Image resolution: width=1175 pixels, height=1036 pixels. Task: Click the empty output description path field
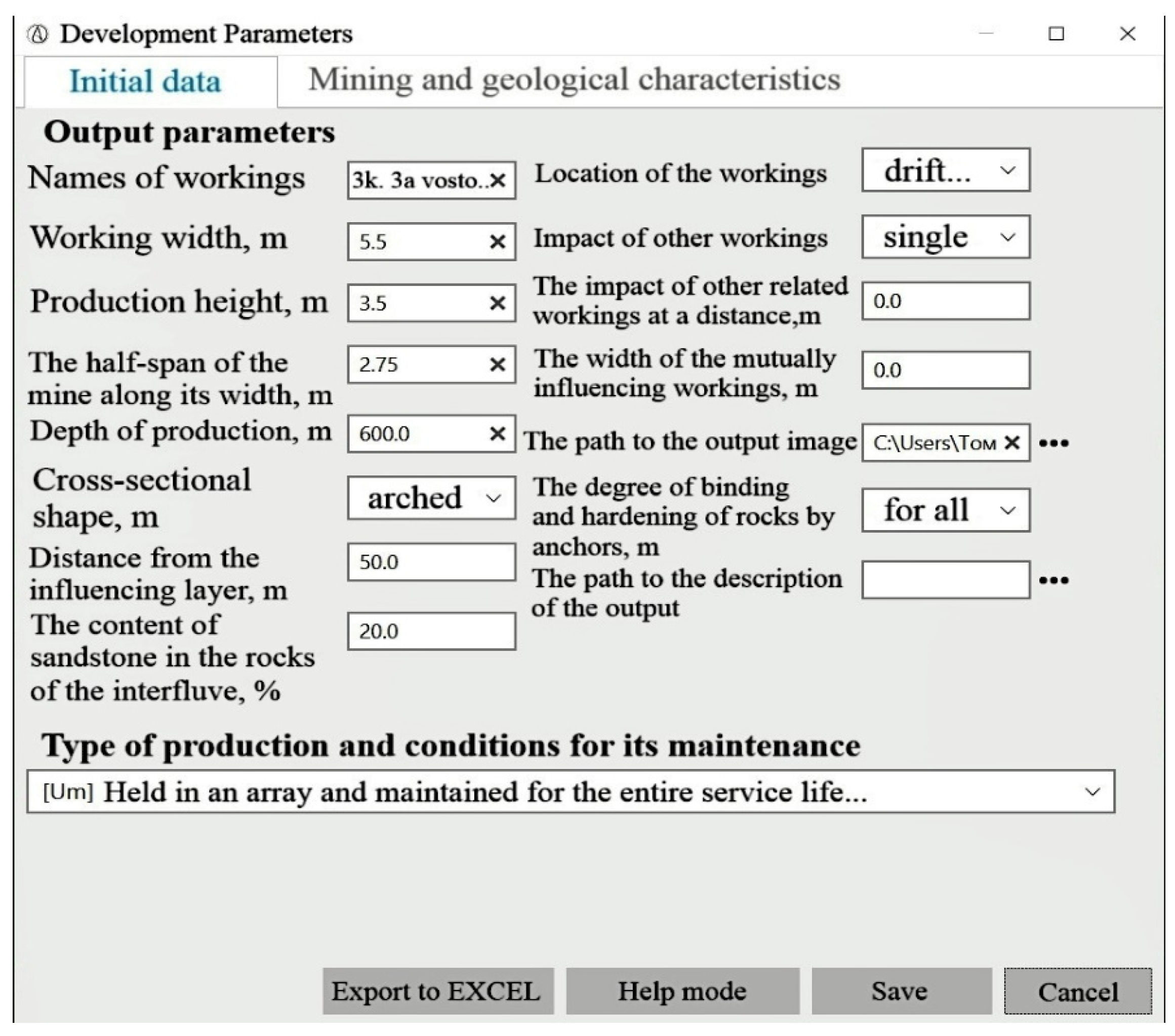(x=946, y=580)
